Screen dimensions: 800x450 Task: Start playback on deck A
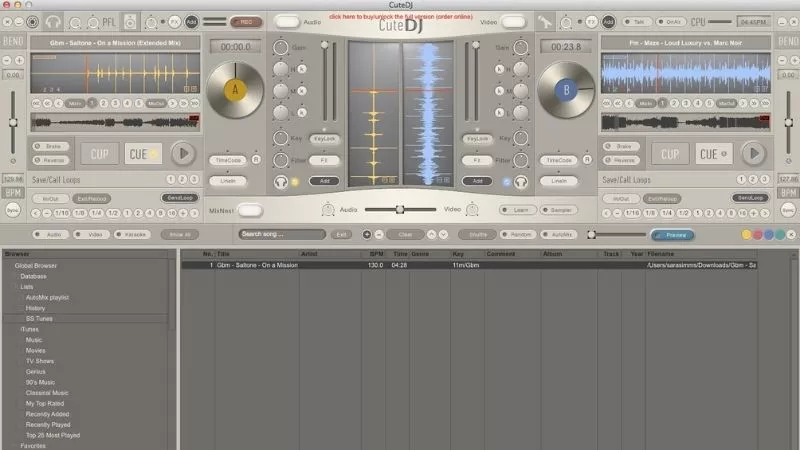(x=183, y=154)
